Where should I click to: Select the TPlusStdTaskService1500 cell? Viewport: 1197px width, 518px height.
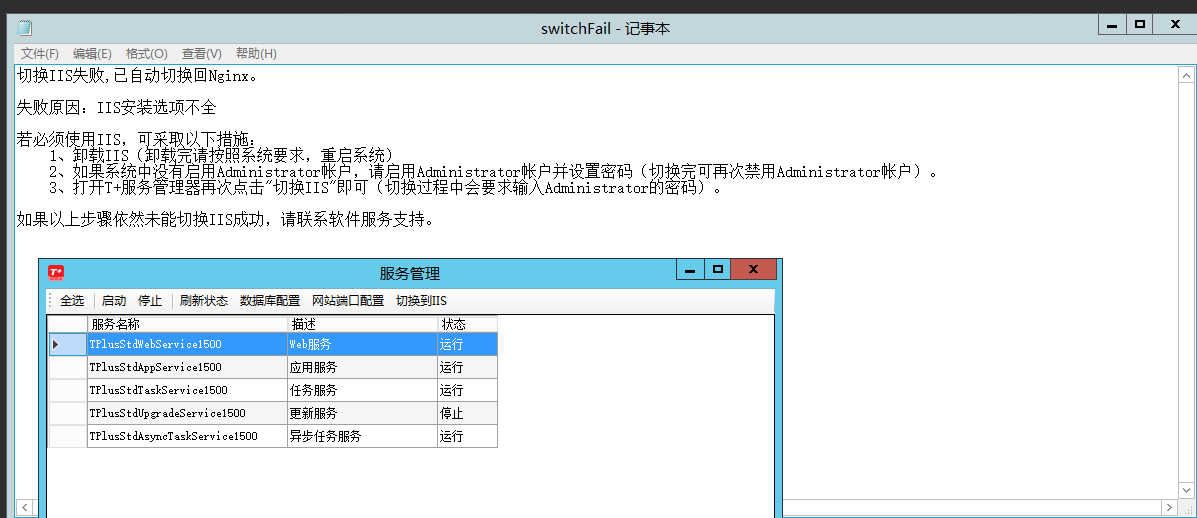188,390
